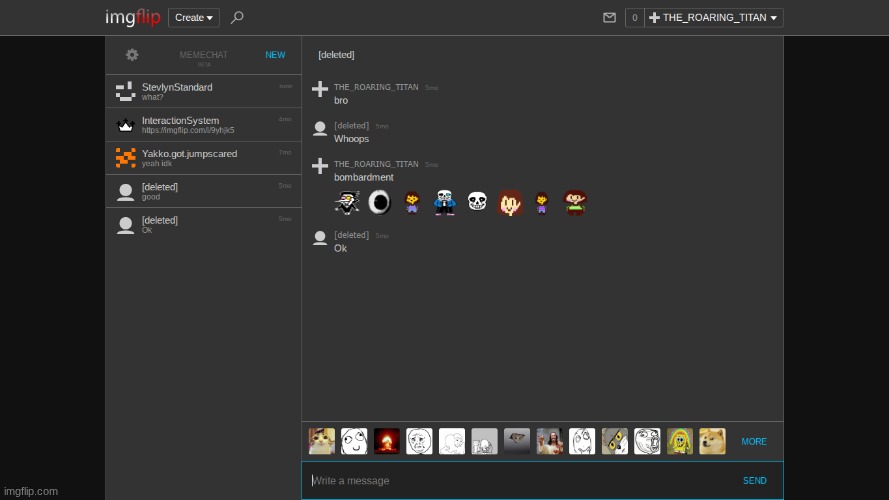Focus the Write a message field
889x500 pixels.
(x=520, y=481)
